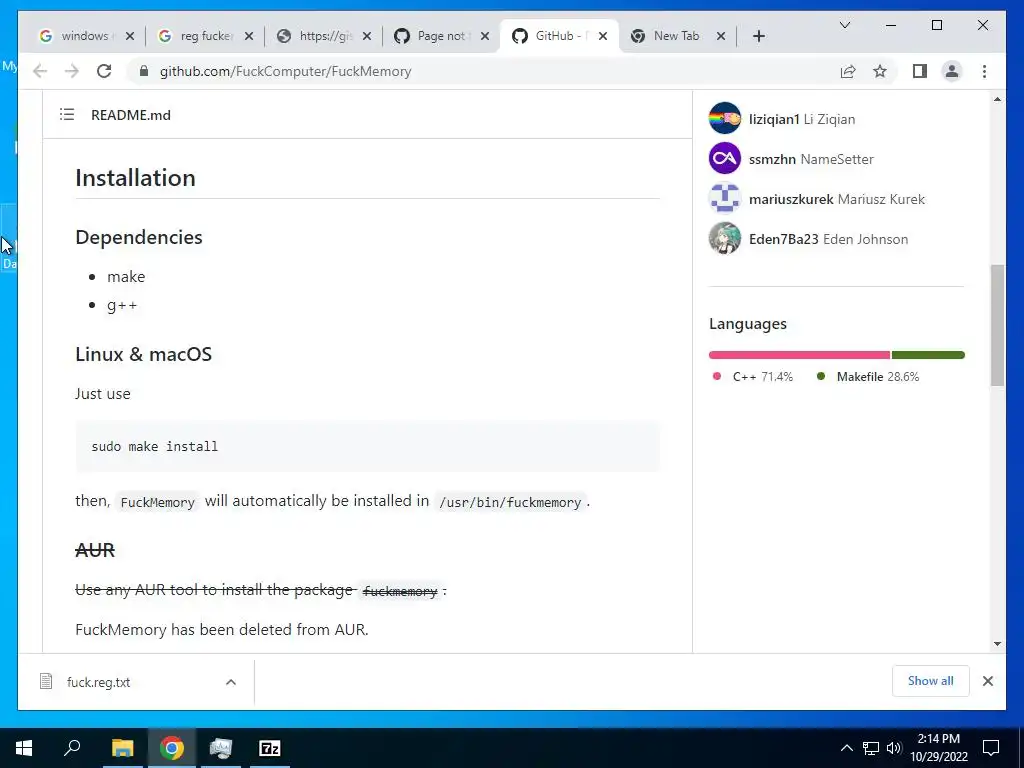Click the Installation heading
Viewport: 1024px width, 768px height.
[135, 178]
